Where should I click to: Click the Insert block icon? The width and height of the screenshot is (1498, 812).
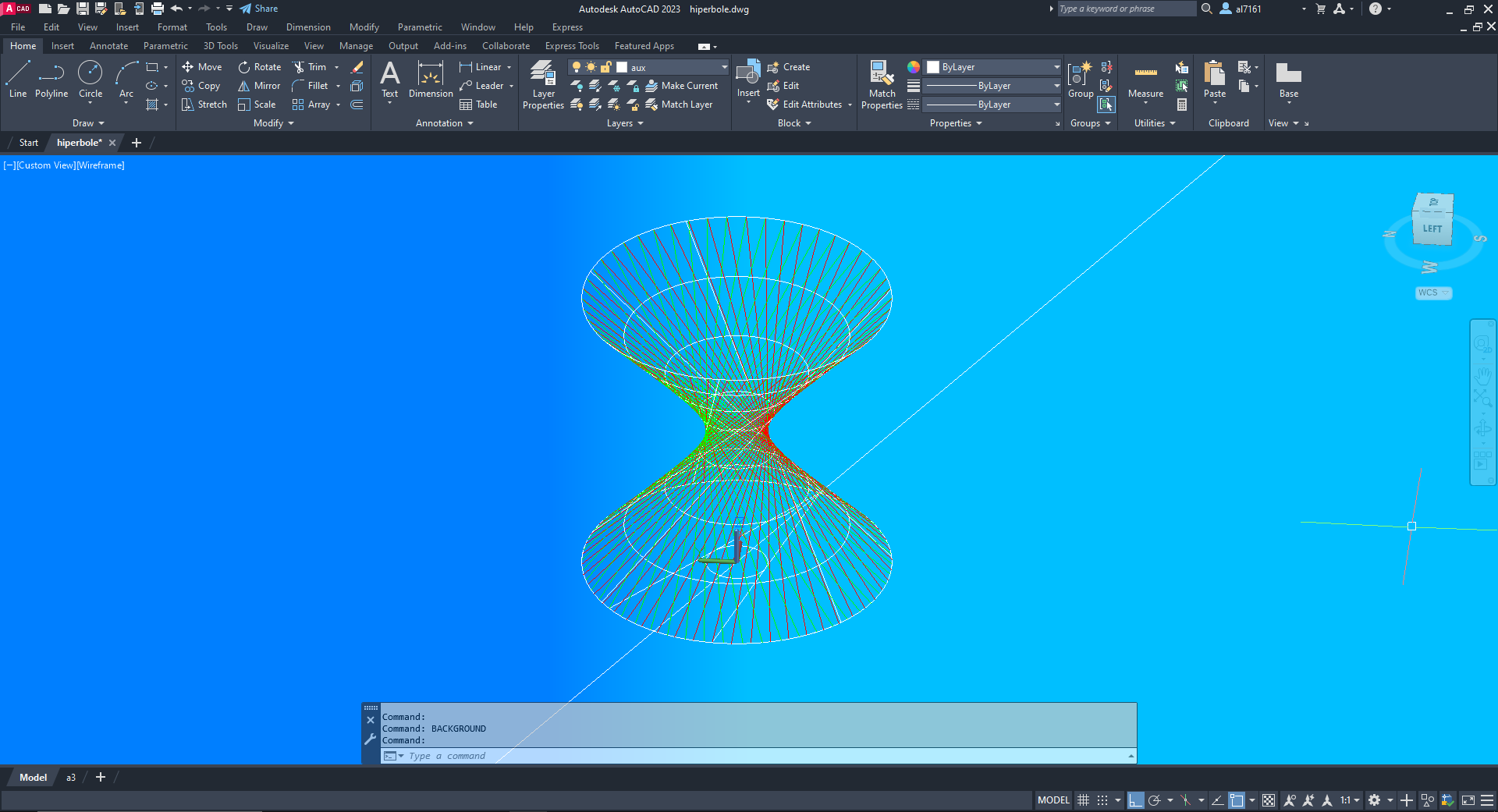pos(748,75)
